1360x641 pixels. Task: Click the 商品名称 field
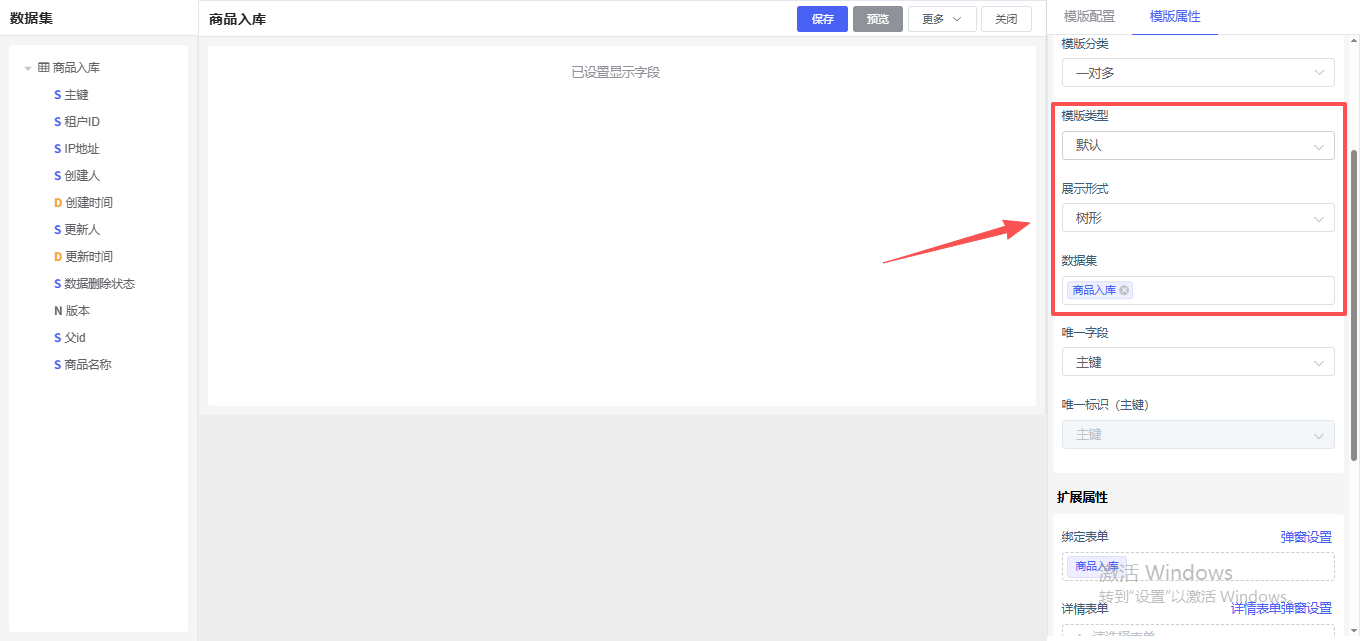[x=88, y=365]
